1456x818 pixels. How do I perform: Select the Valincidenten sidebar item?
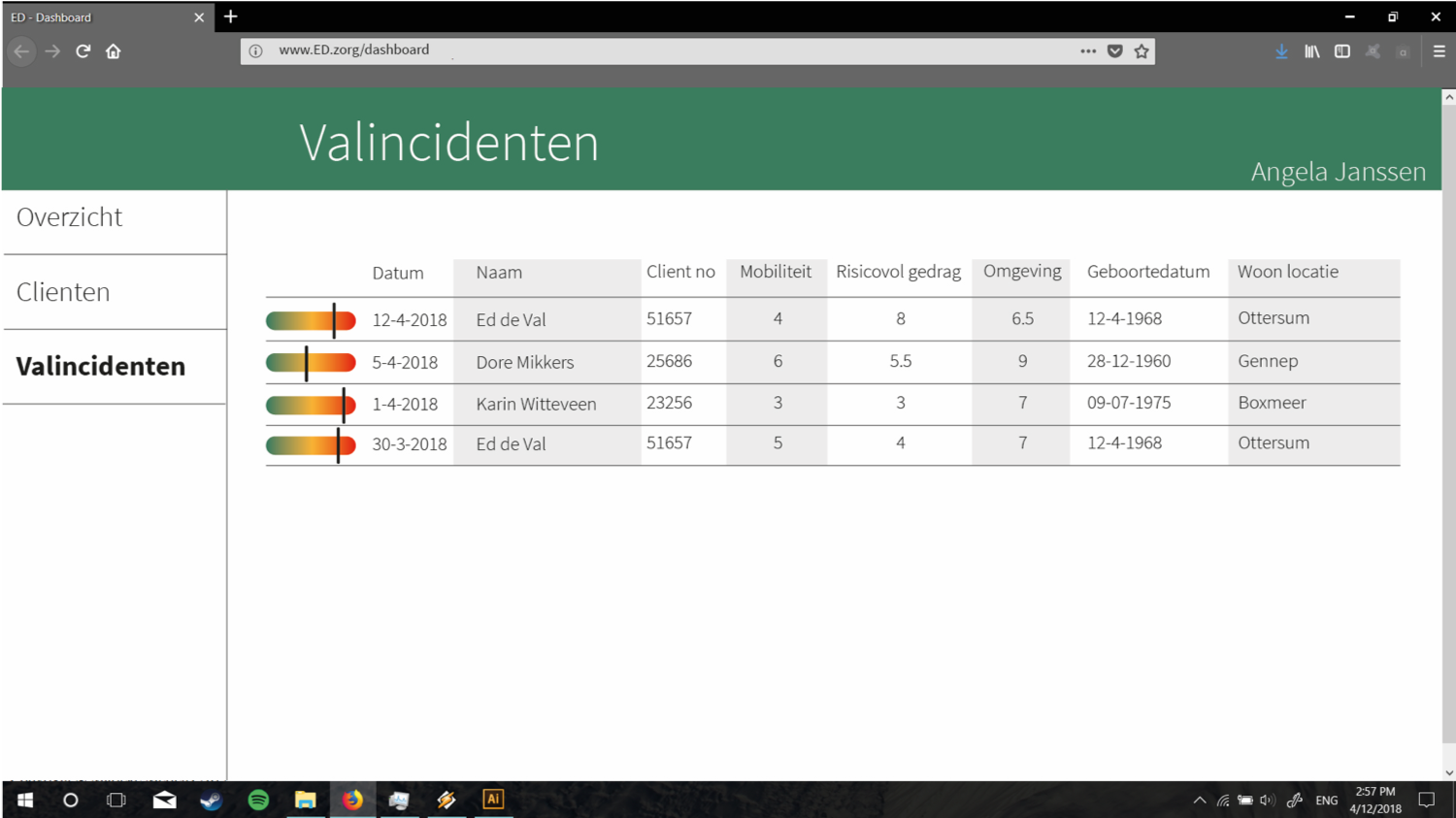coord(115,367)
